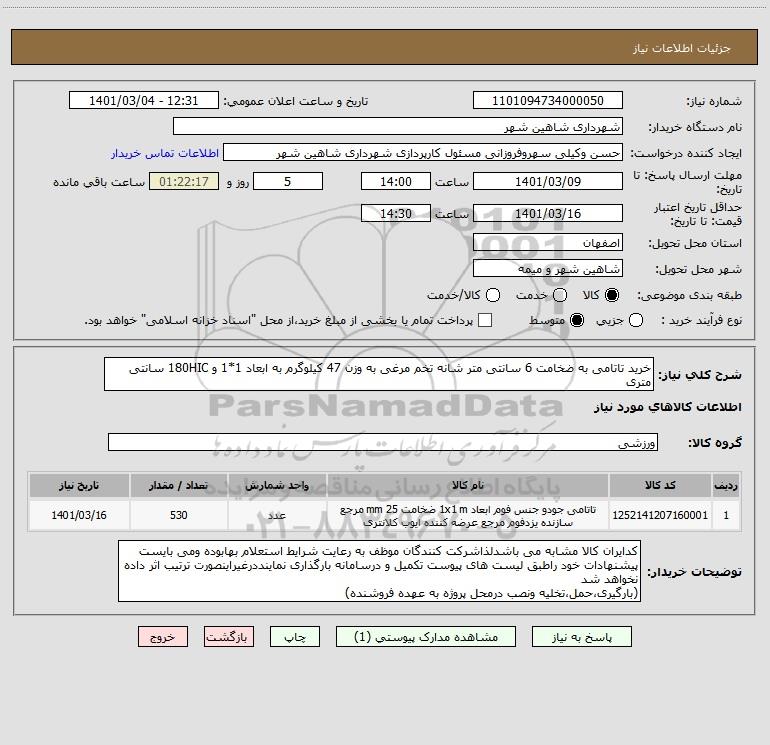This screenshot has width=770, height=745.
Task: Click the price validity time field 14:30
Action: click(x=396, y=214)
